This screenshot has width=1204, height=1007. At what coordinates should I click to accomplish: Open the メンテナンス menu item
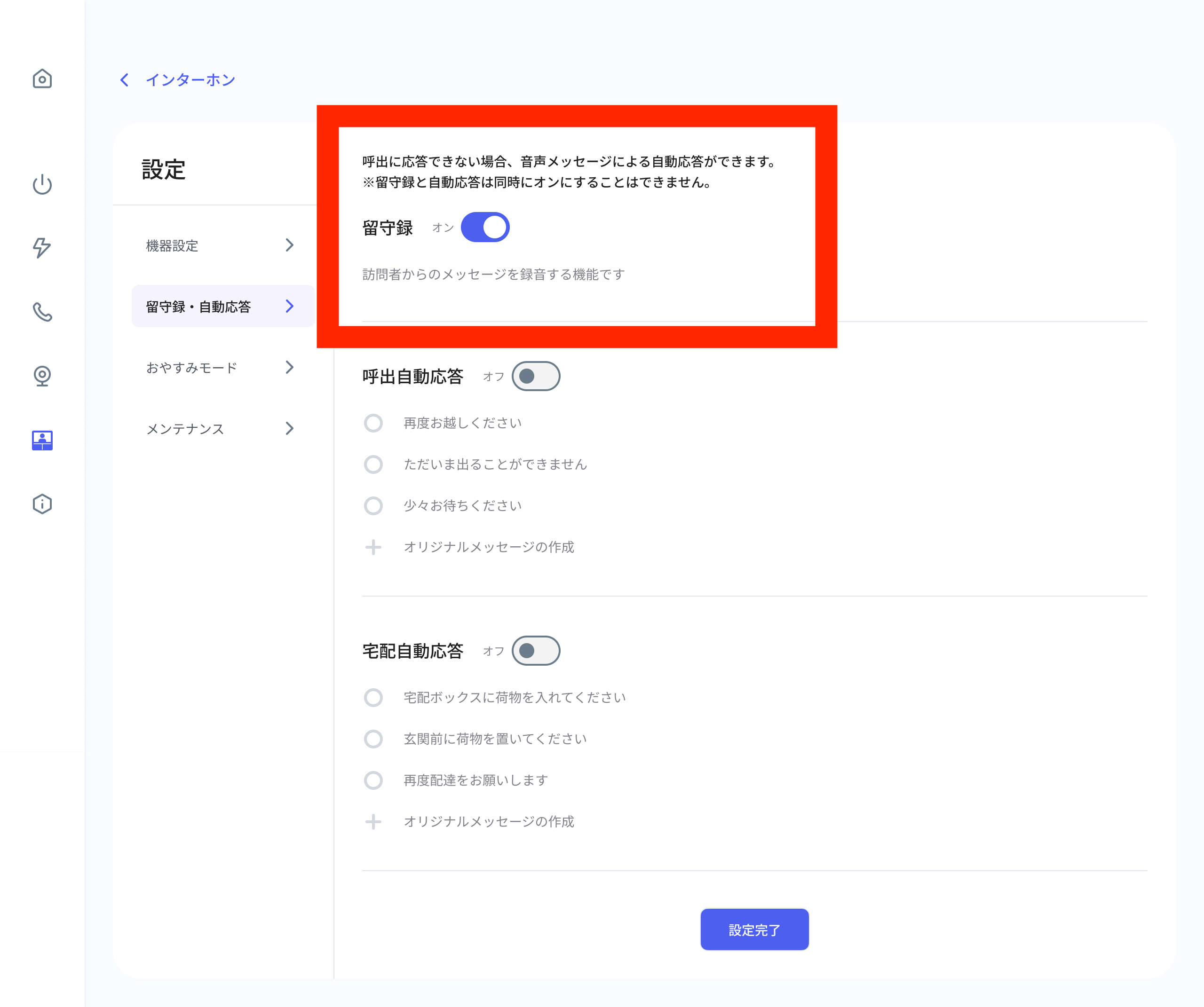click(x=223, y=429)
